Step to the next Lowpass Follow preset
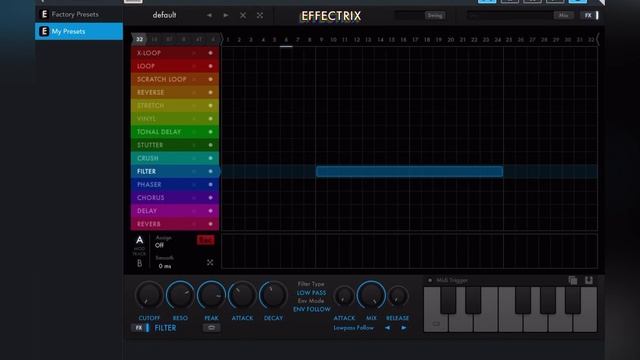640x360 pixels. [403, 327]
